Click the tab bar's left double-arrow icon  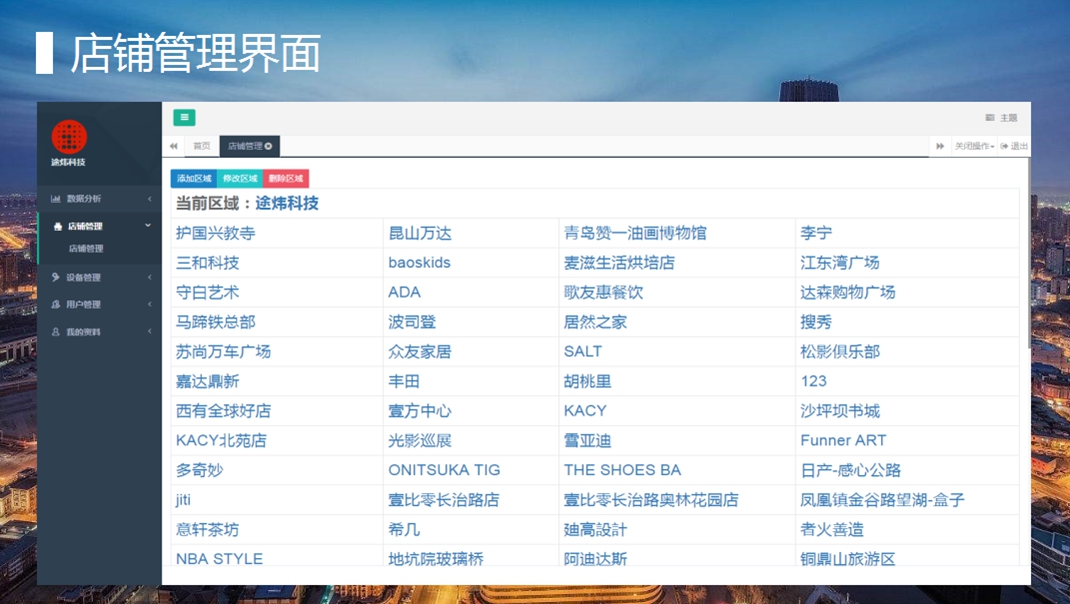(173, 146)
